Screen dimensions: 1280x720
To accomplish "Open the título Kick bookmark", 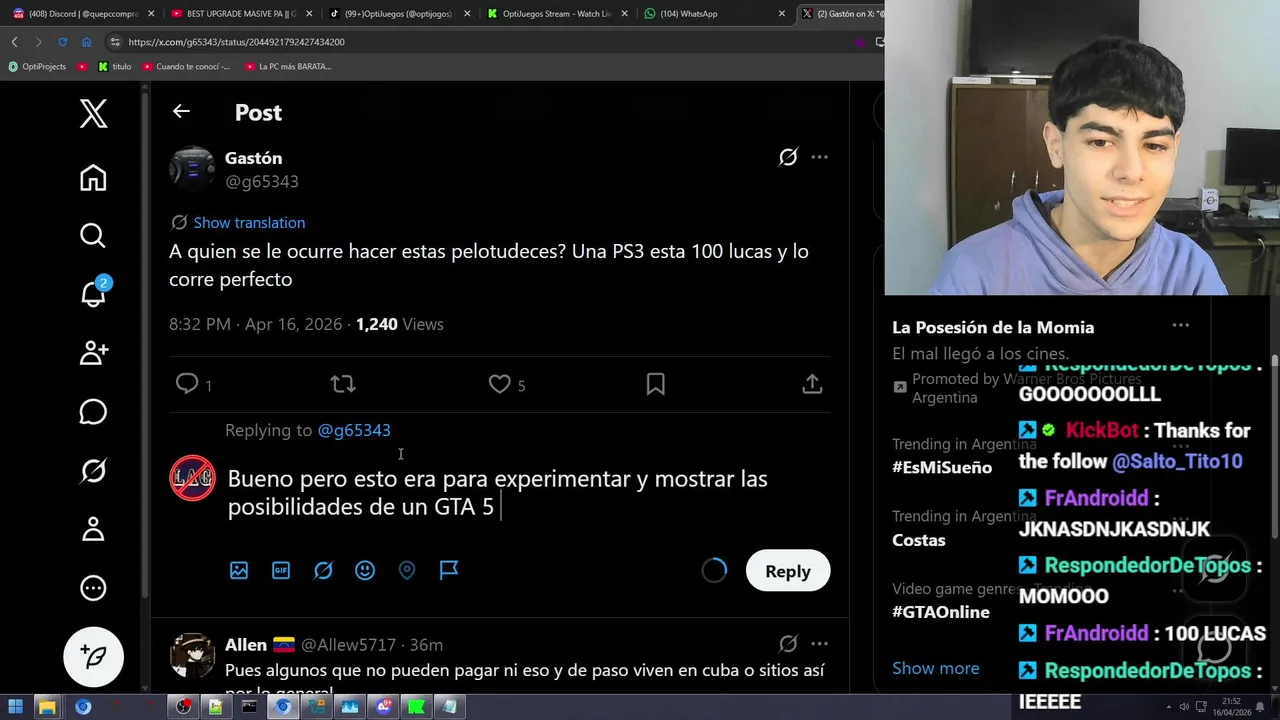I will (115, 66).
